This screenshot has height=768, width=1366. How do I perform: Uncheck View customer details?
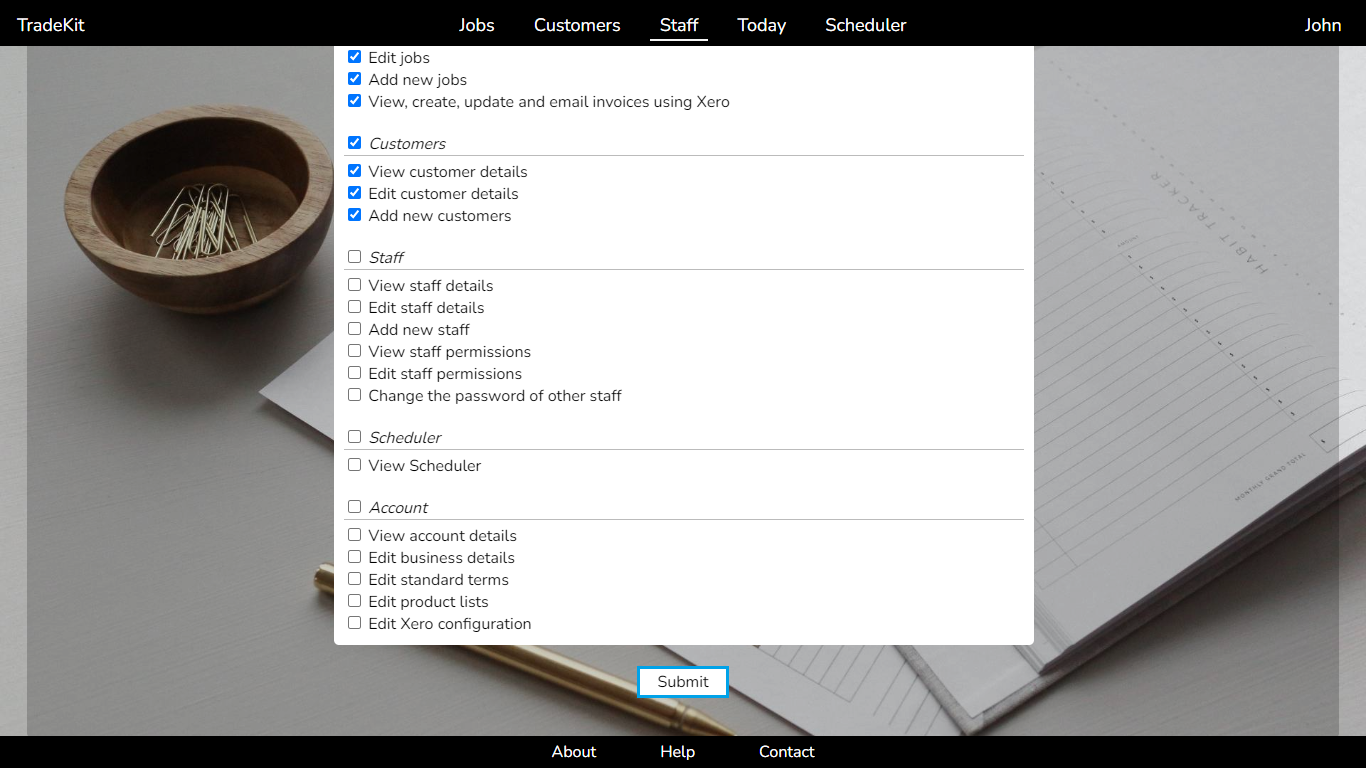354,171
